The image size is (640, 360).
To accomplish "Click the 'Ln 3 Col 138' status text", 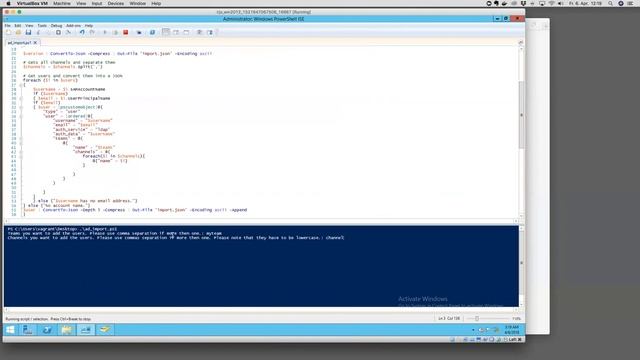I will [449, 318].
